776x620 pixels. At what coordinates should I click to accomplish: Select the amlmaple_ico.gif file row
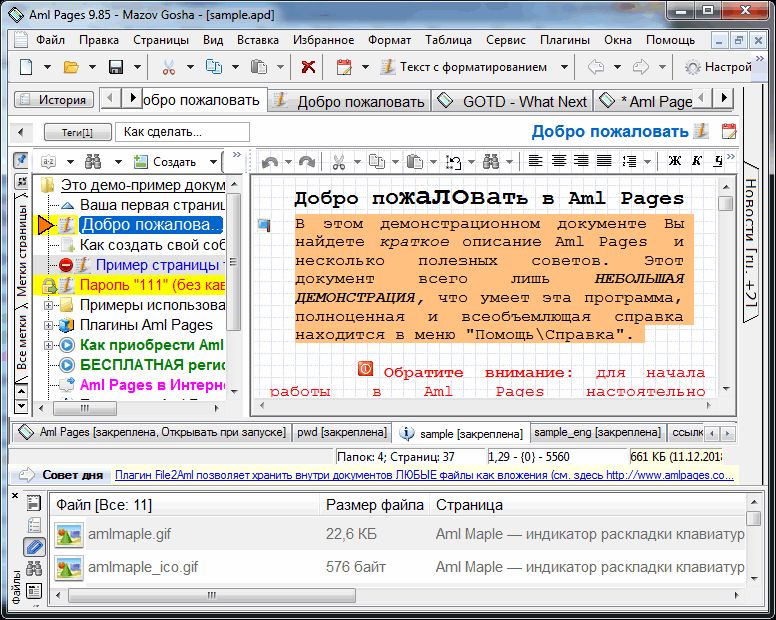point(398,567)
